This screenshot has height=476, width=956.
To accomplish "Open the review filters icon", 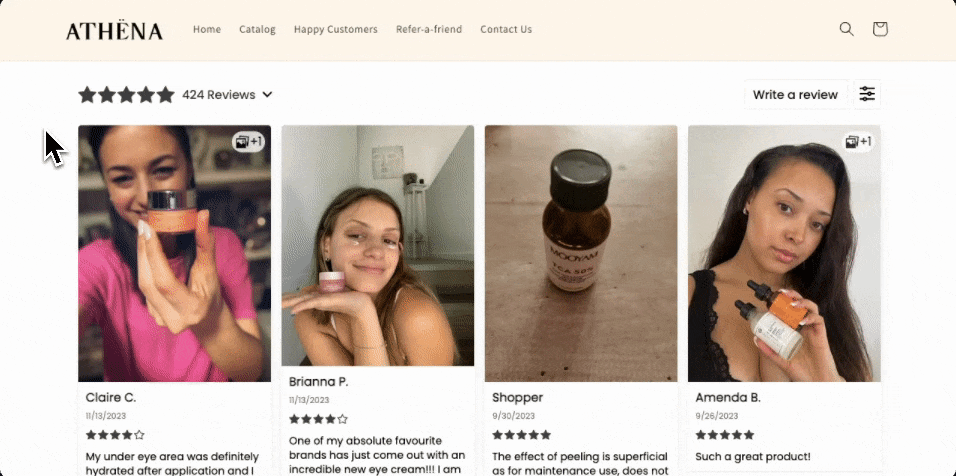I will (x=867, y=94).
